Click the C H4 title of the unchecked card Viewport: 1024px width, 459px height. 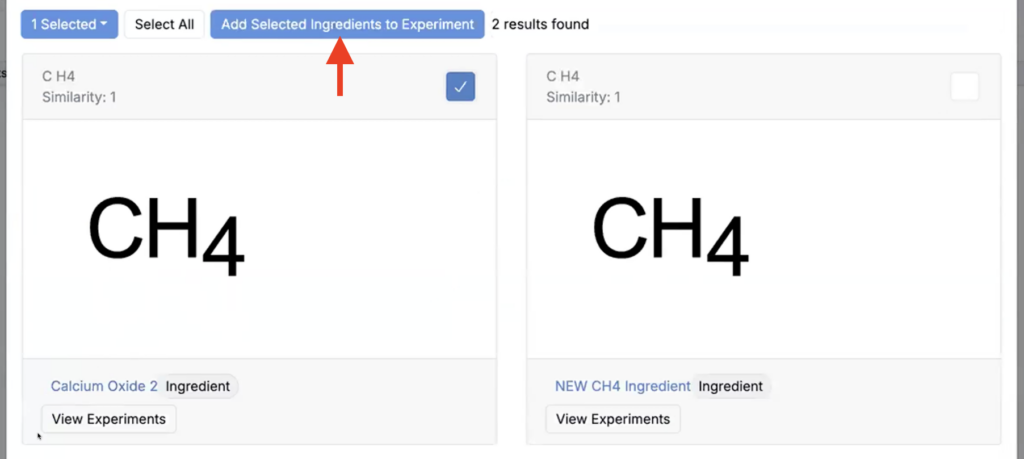tap(563, 76)
